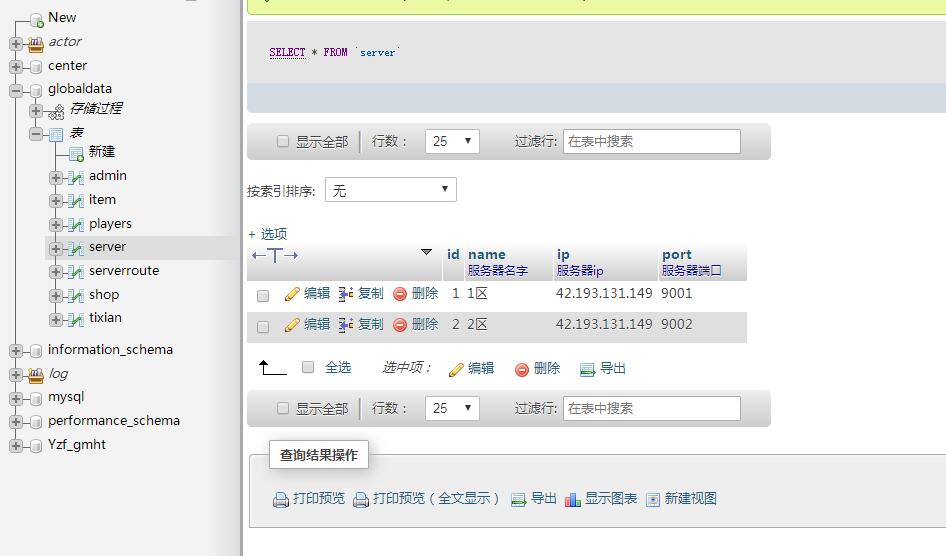946x556 pixels.
Task: Click the print preview printer icon
Action: point(281,499)
